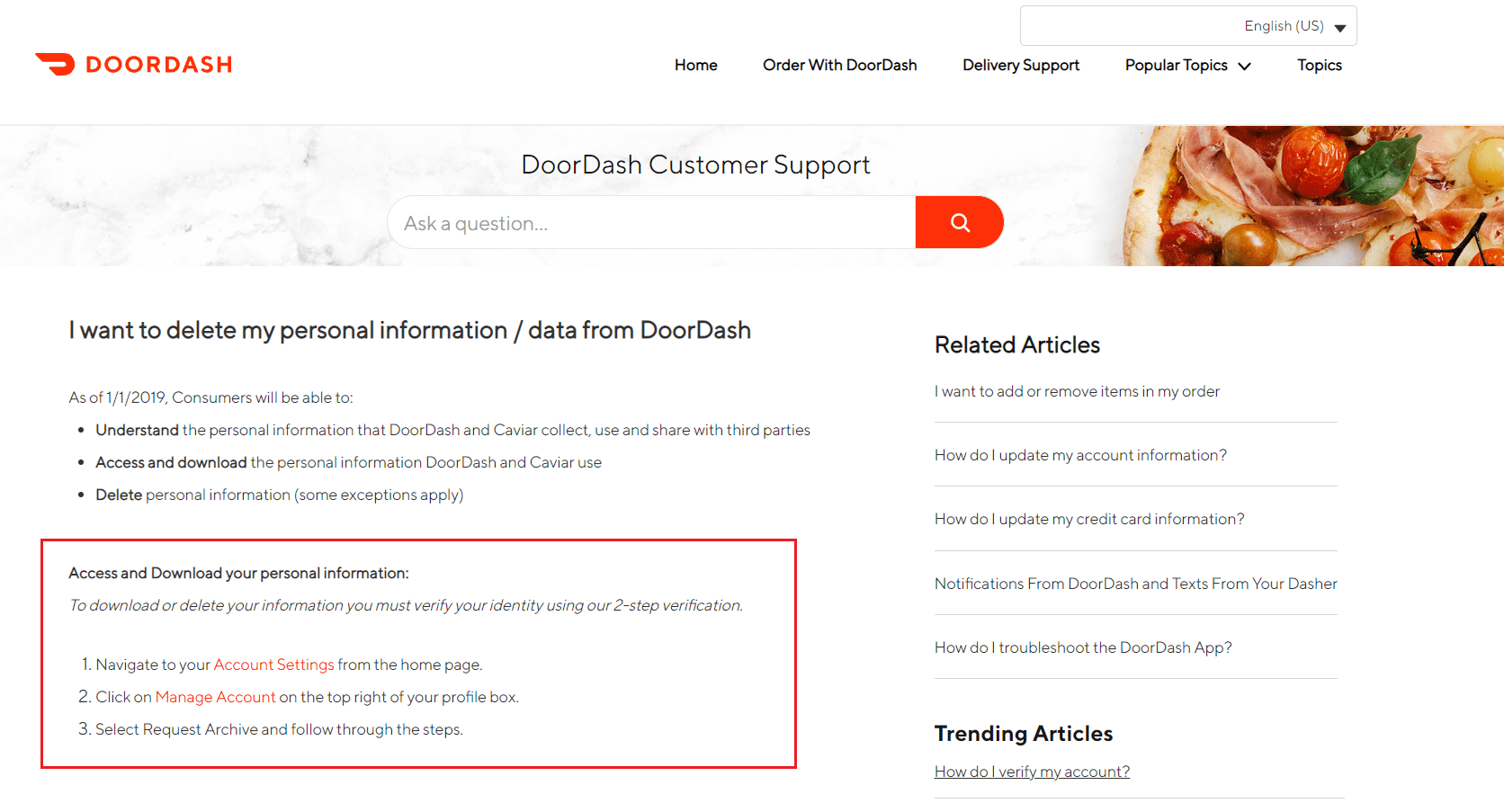This screenshot has width=1504, height=812.
Task: Open the English (US) language dropdown
Action: 1188,26
